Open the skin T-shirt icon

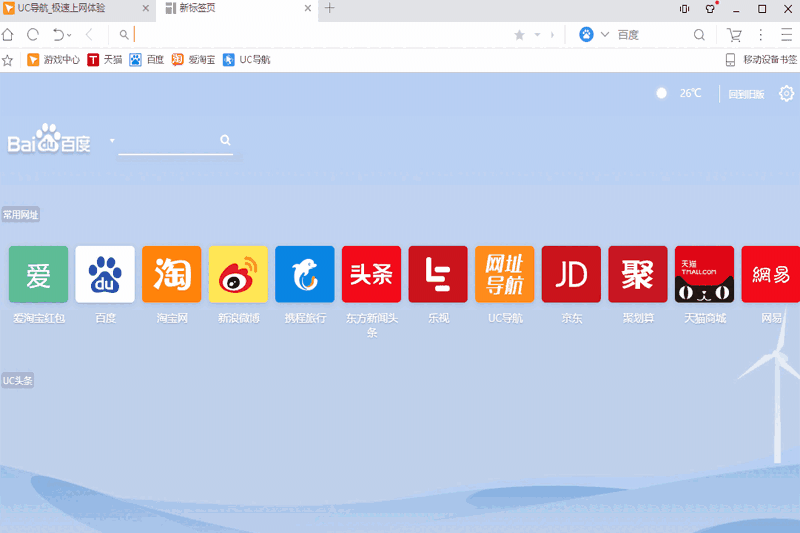[710, 8]
